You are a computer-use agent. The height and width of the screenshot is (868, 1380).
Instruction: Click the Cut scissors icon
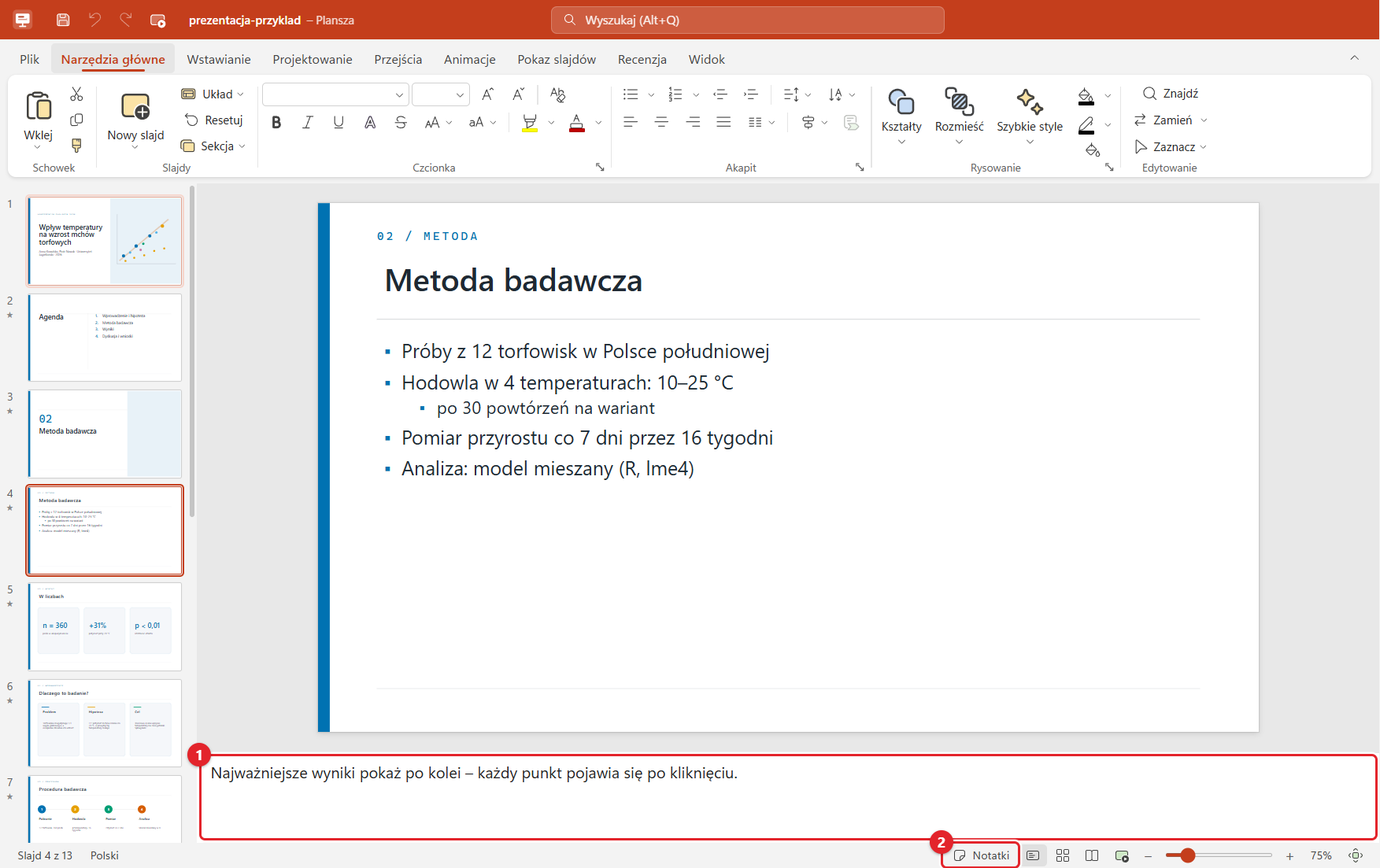[x=76, y=94]
